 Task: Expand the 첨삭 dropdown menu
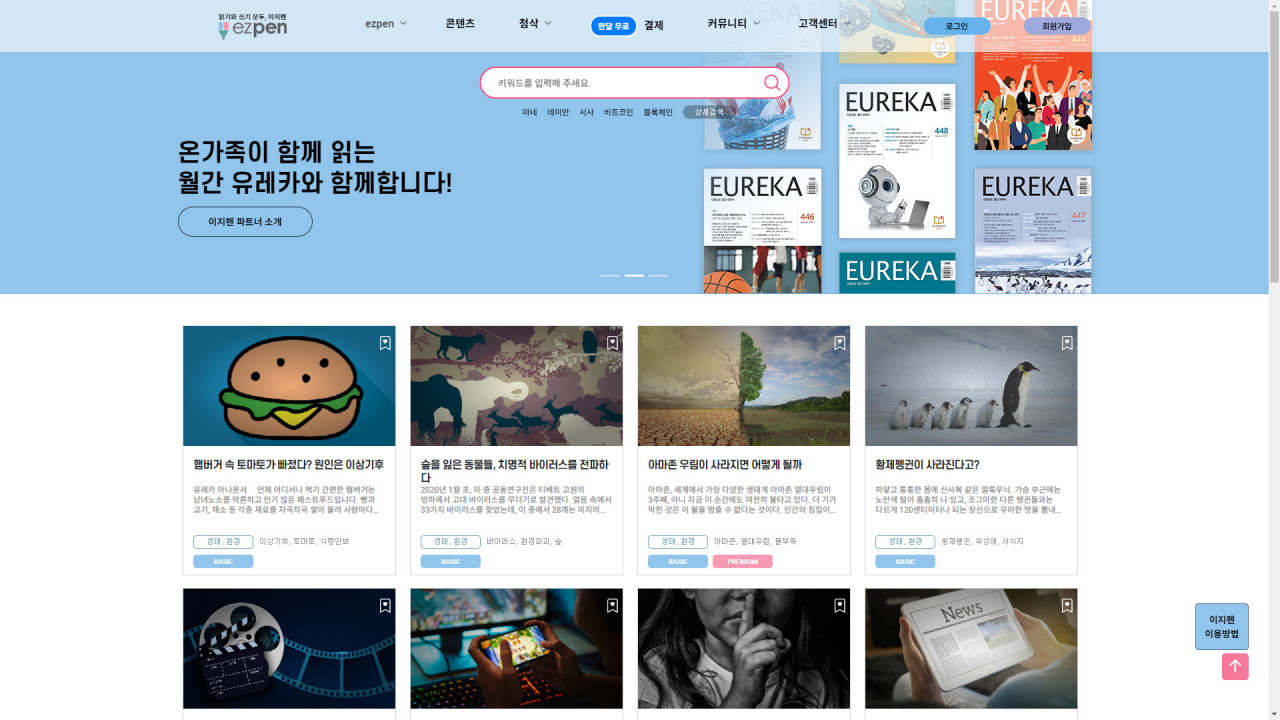point(535,24)
